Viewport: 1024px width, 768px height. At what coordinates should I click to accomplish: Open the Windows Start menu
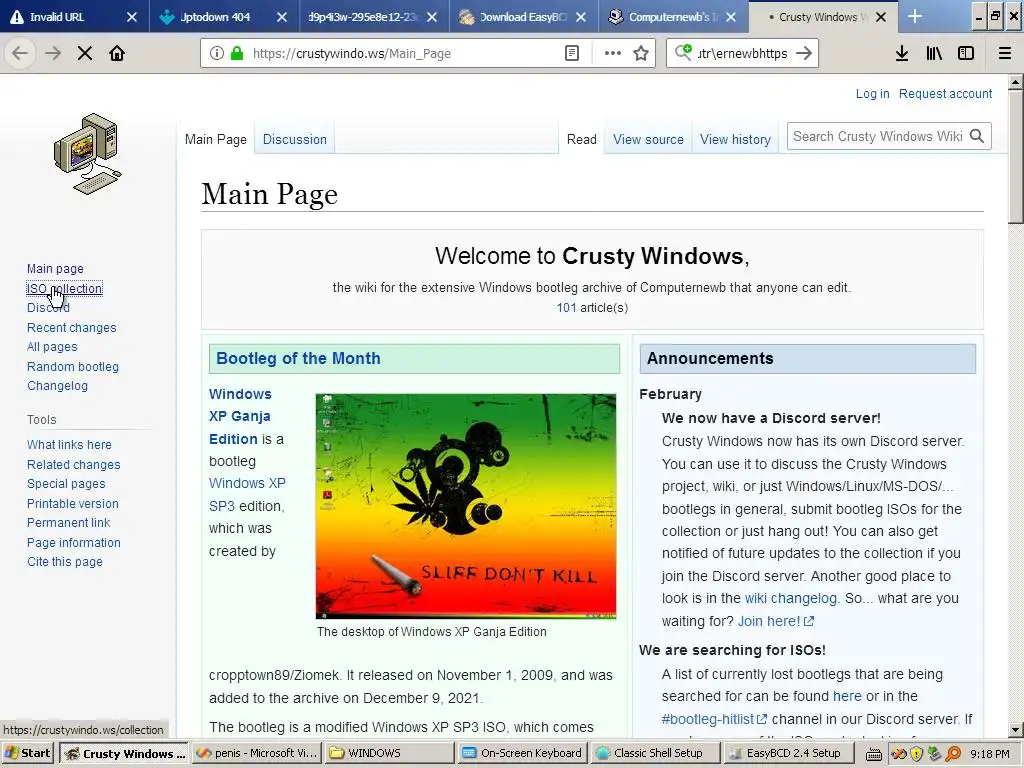point(27,753)
